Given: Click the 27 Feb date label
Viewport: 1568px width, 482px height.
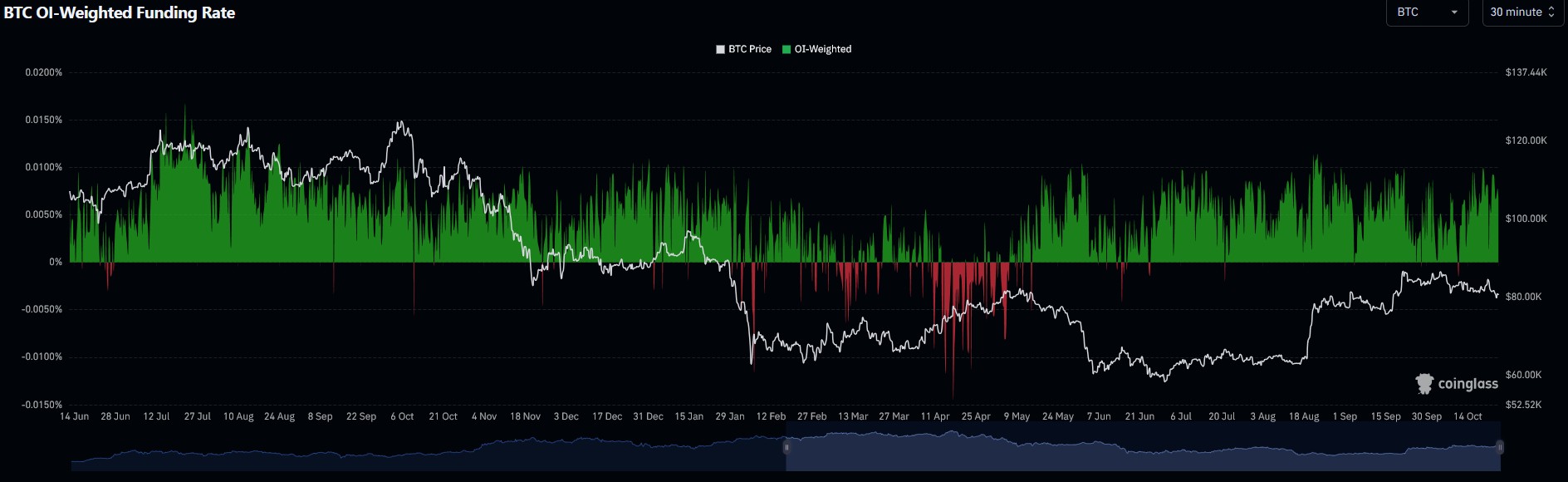Looking at the screenshot, I should [x=812, y=416].
